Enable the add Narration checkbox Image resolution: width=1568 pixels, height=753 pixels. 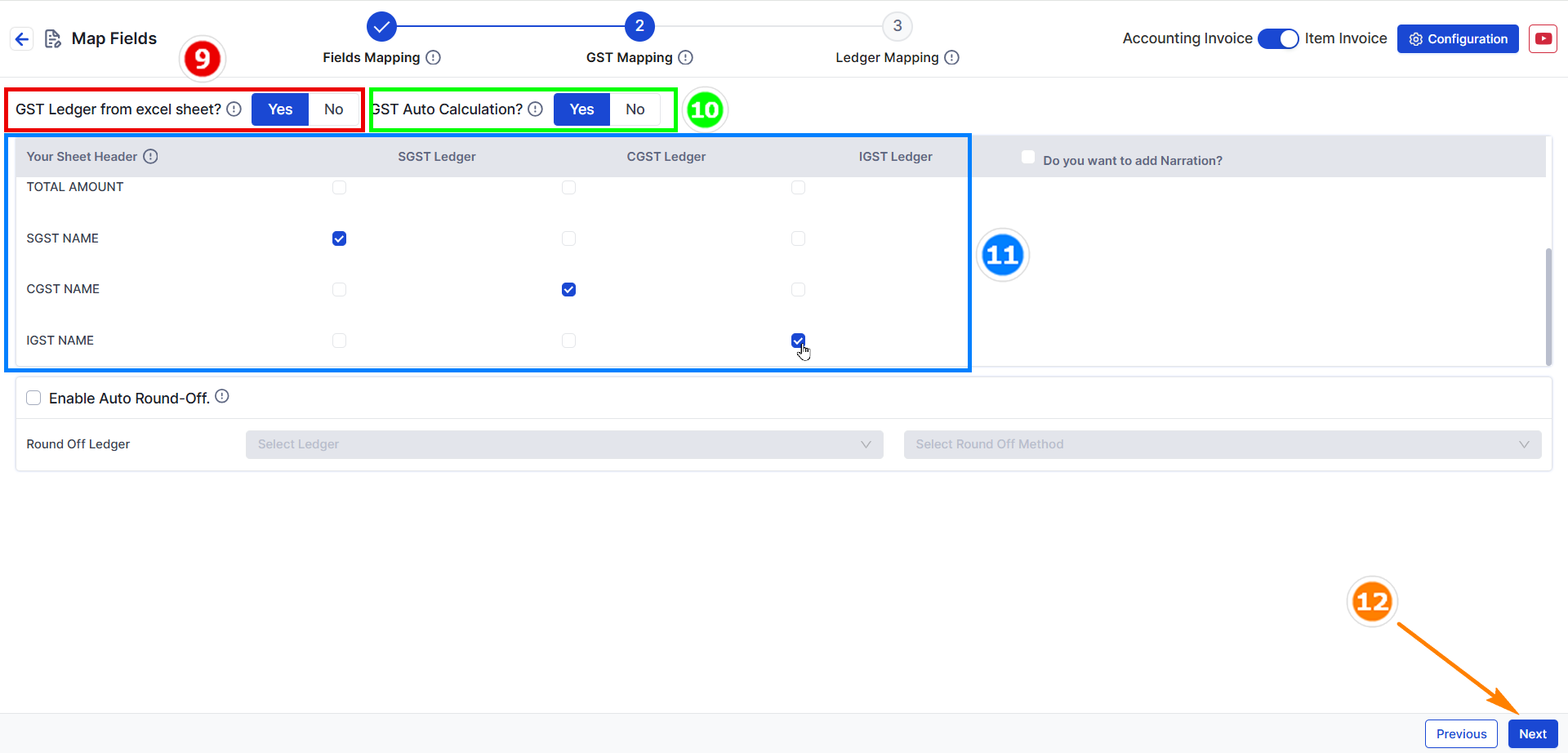[x=1028, y=157]
